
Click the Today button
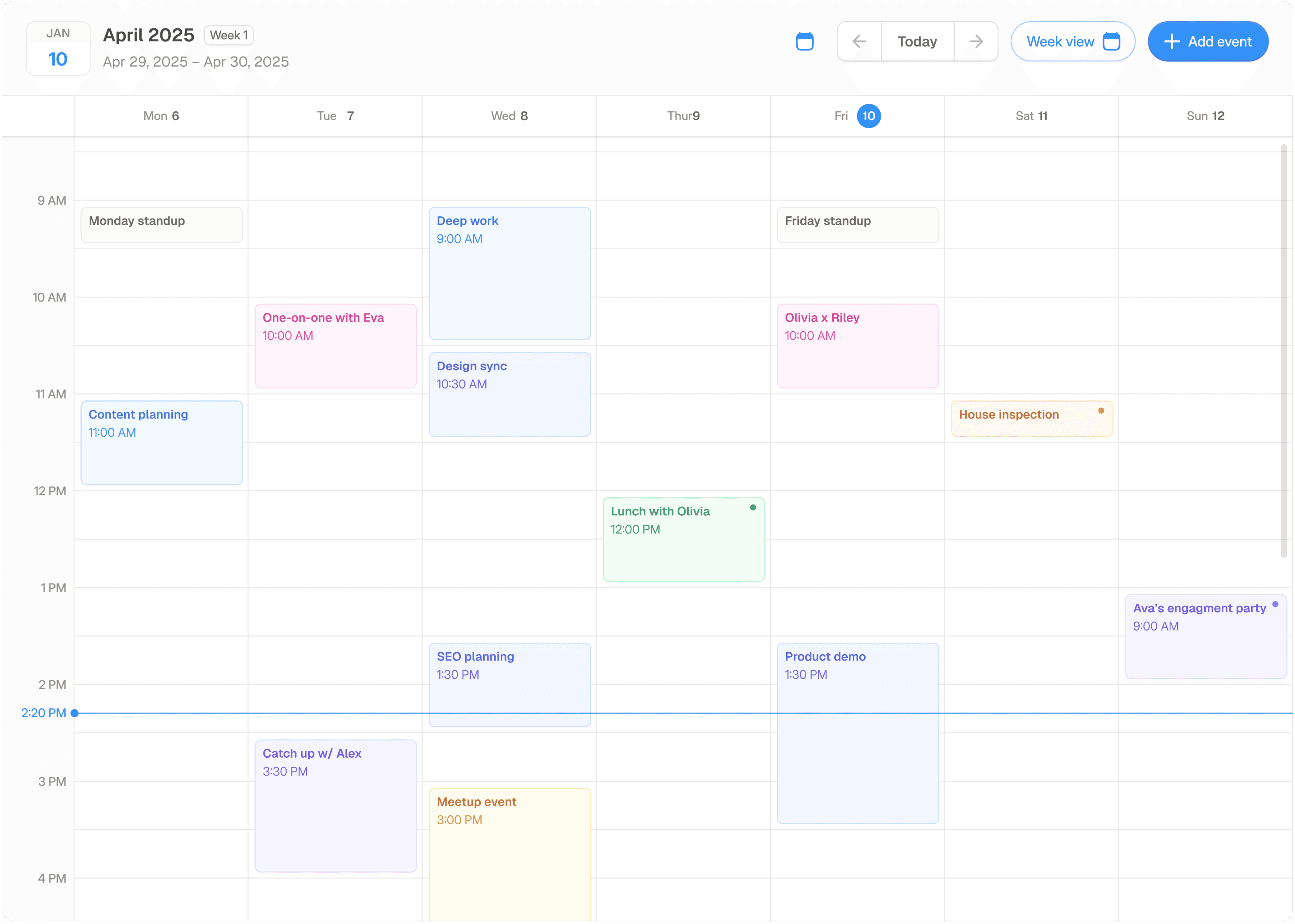click(x=916, y=41)
